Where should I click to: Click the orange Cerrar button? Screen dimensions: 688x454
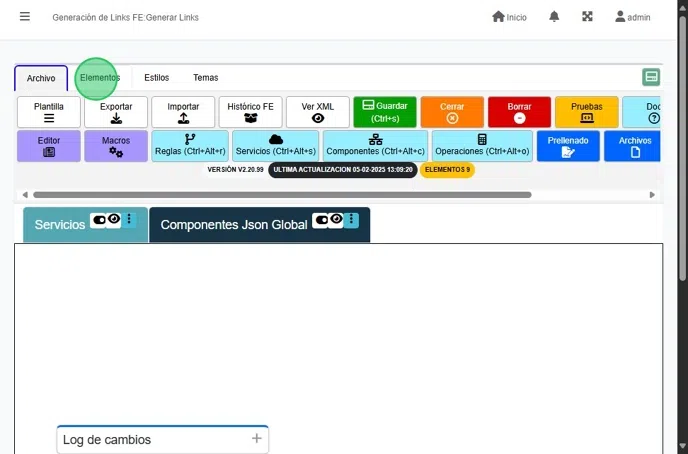click(452, 112)
